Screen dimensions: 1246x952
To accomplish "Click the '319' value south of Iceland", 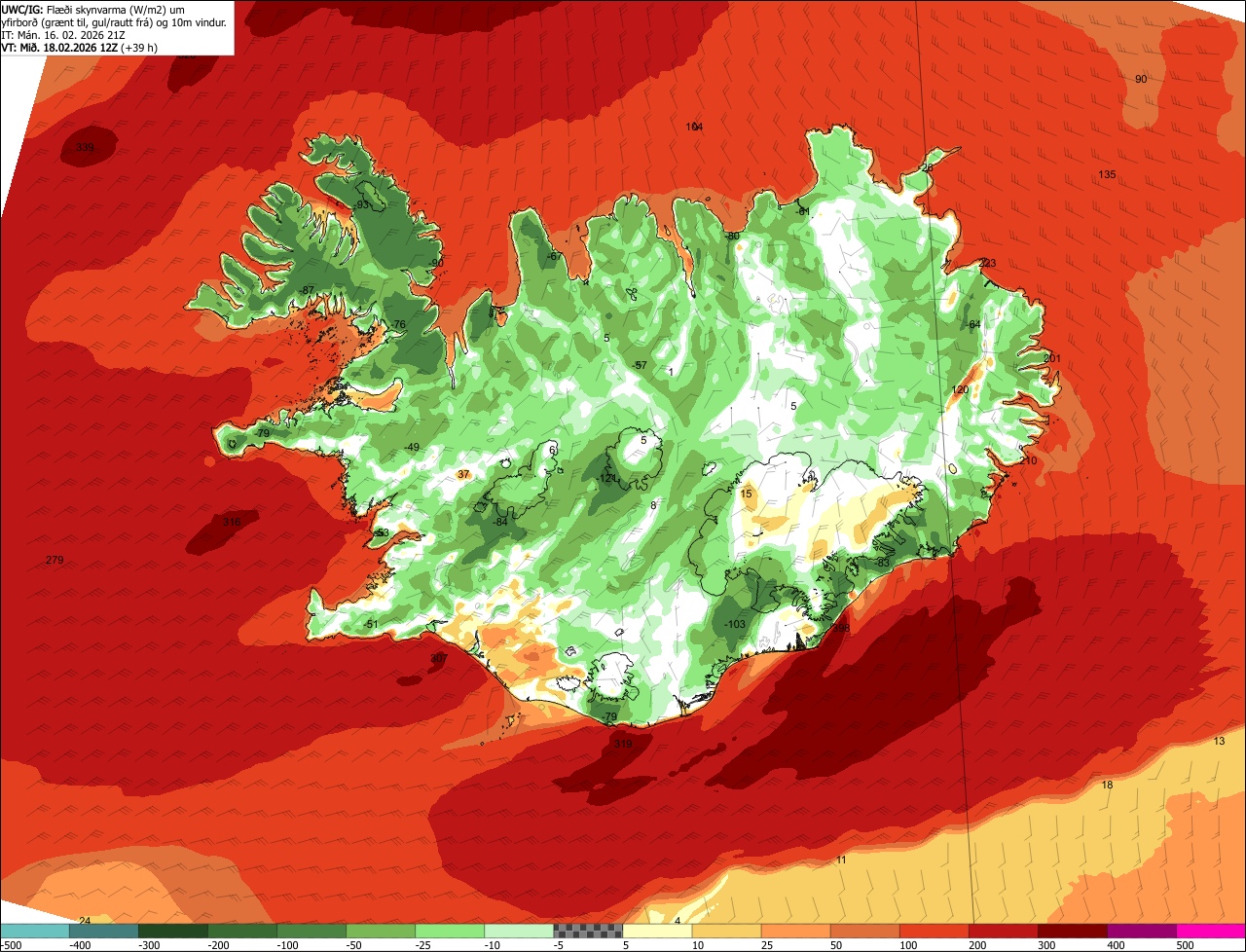I will coord(623,745).
